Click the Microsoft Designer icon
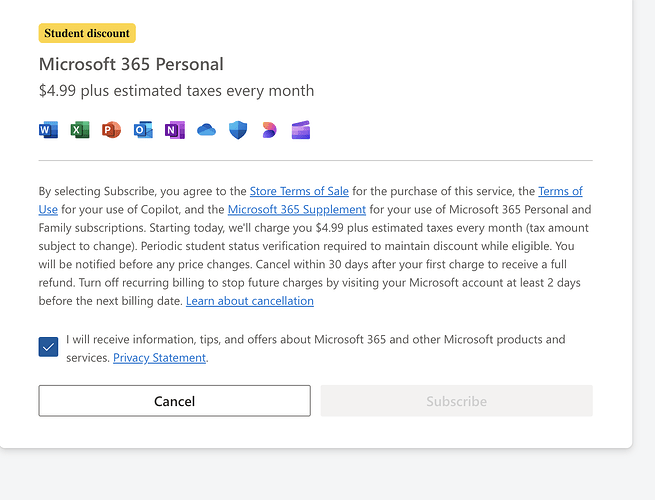Viewport: 655px width, 500px height. pos(269,130)
